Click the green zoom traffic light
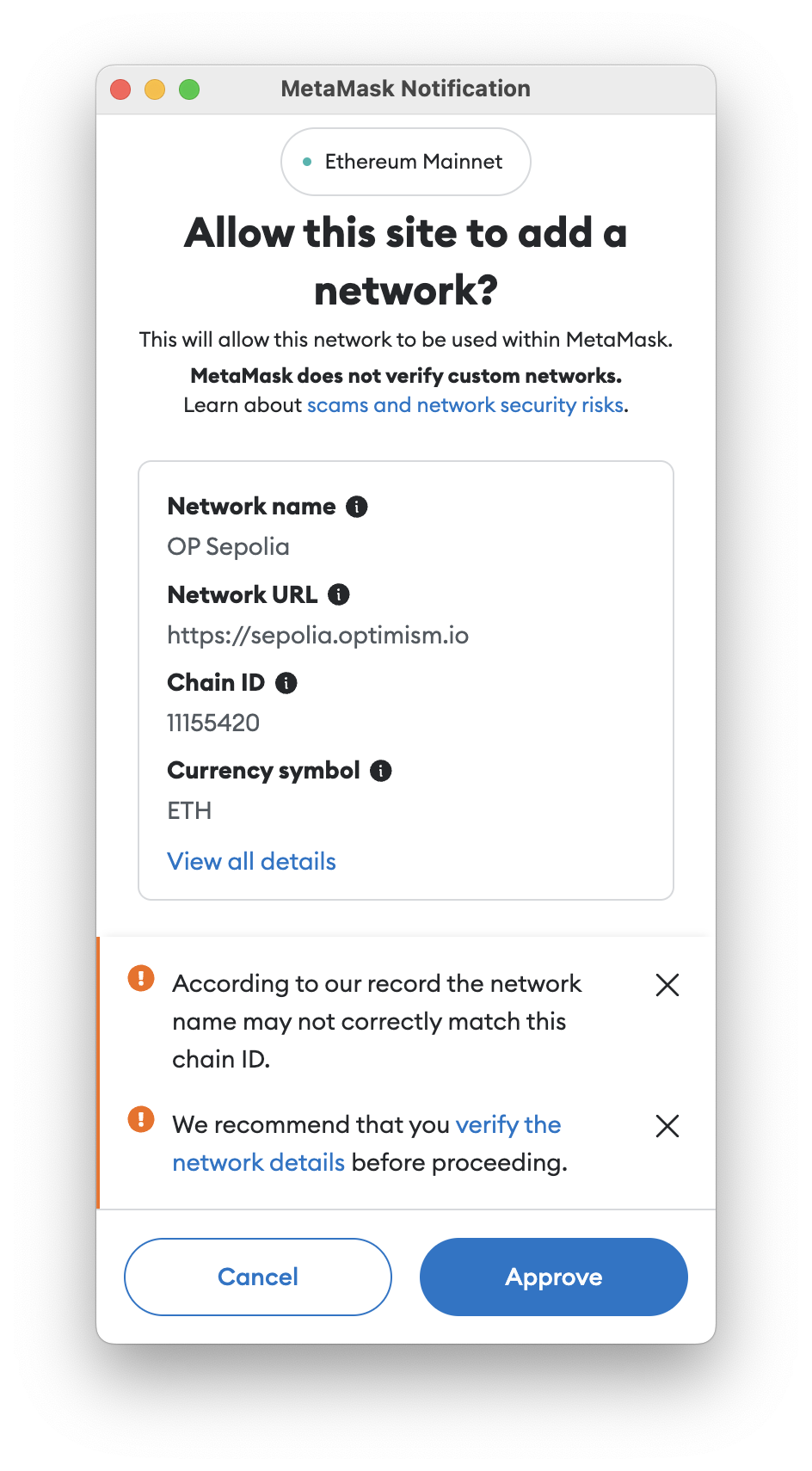812x1471 pixels. (190, 89)
